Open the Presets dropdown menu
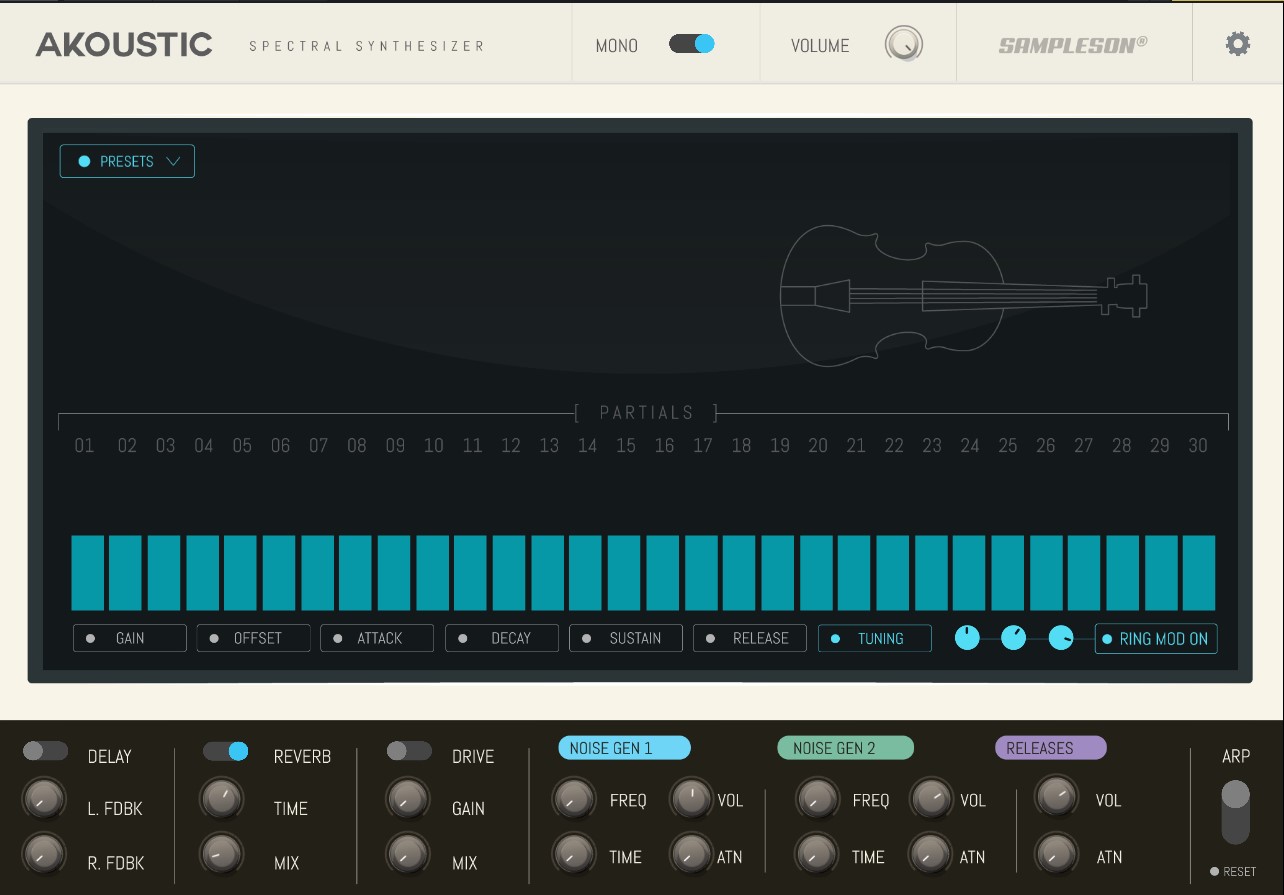1284x895 pixels. 127,161
